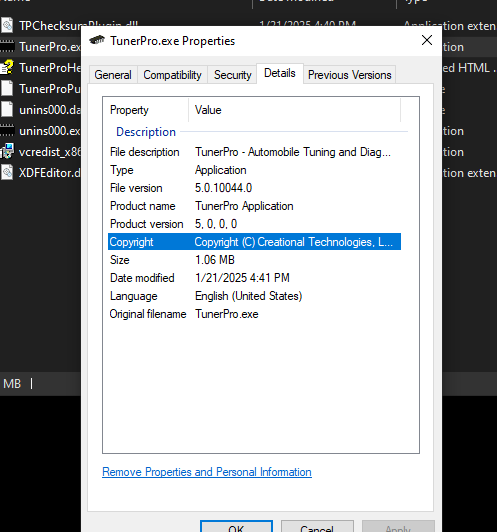Click Remove Properties and Personal Information link
This screenshot has height=532, width=497.
tap(207, 472)
